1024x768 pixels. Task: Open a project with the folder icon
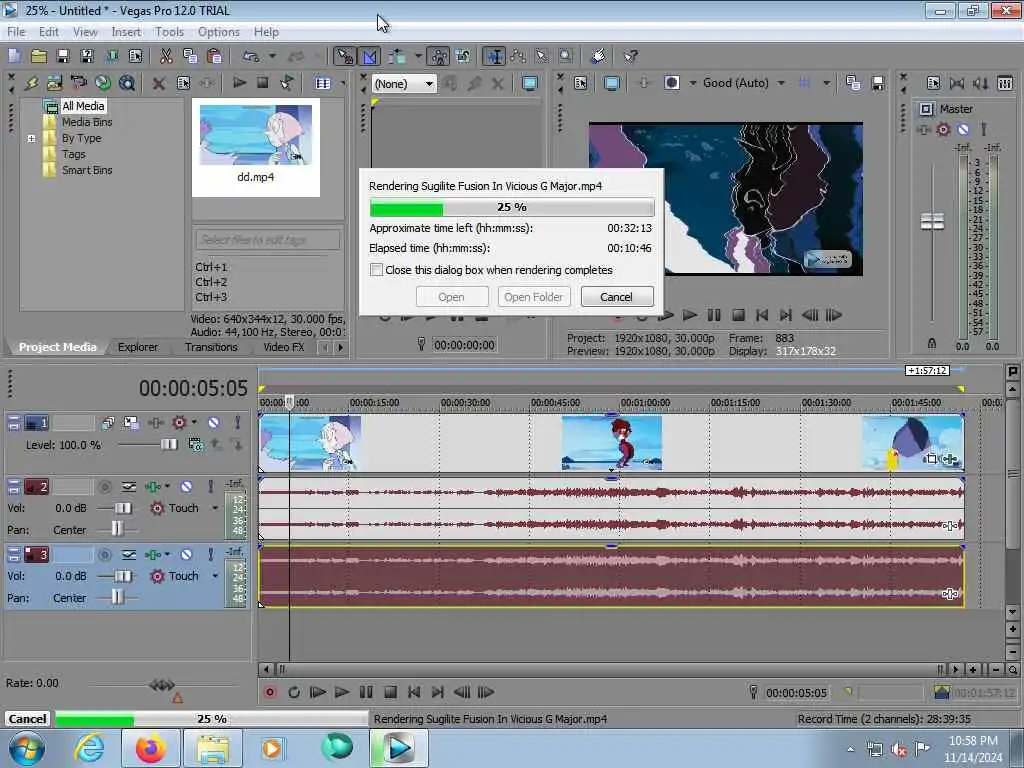(x=39, y=56)
